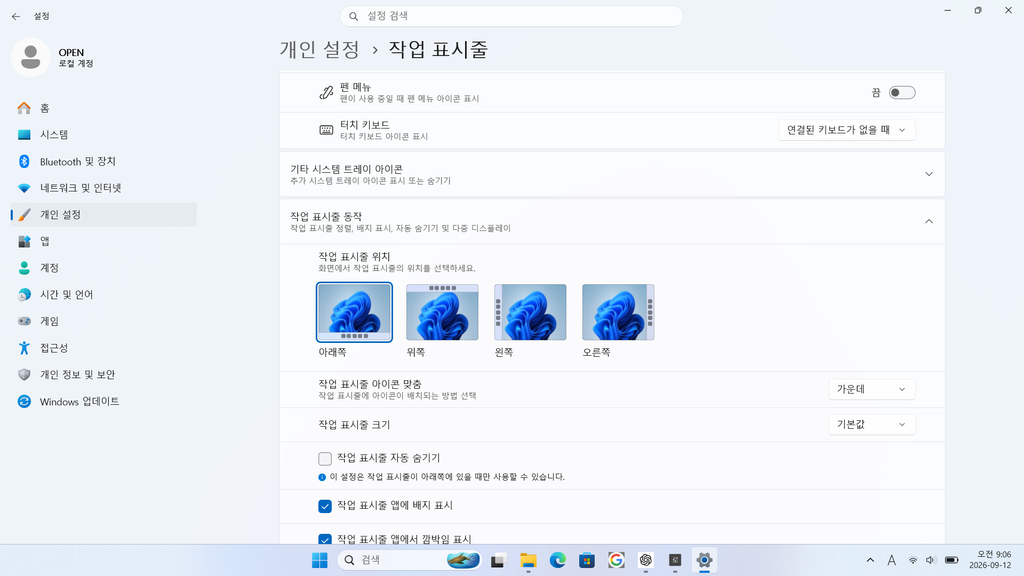Image resolution: width=1024 pixels, height=576 pixels.
Task: Click the 설정 검색 search field
Action: pos(511,16)
